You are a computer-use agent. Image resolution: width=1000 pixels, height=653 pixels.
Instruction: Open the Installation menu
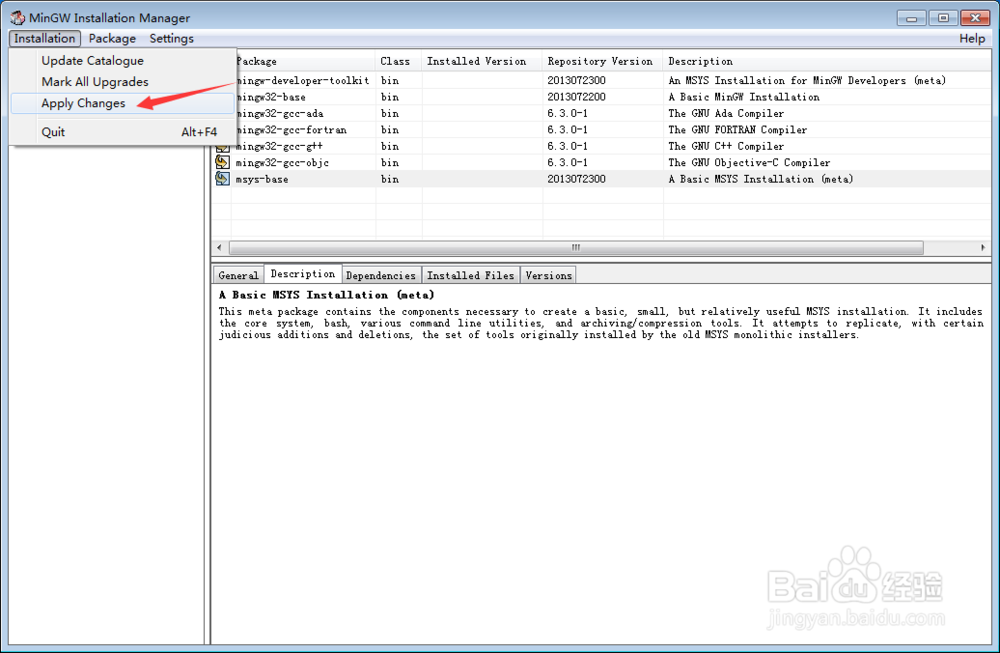pyautogui.click(x=45, y=38)
